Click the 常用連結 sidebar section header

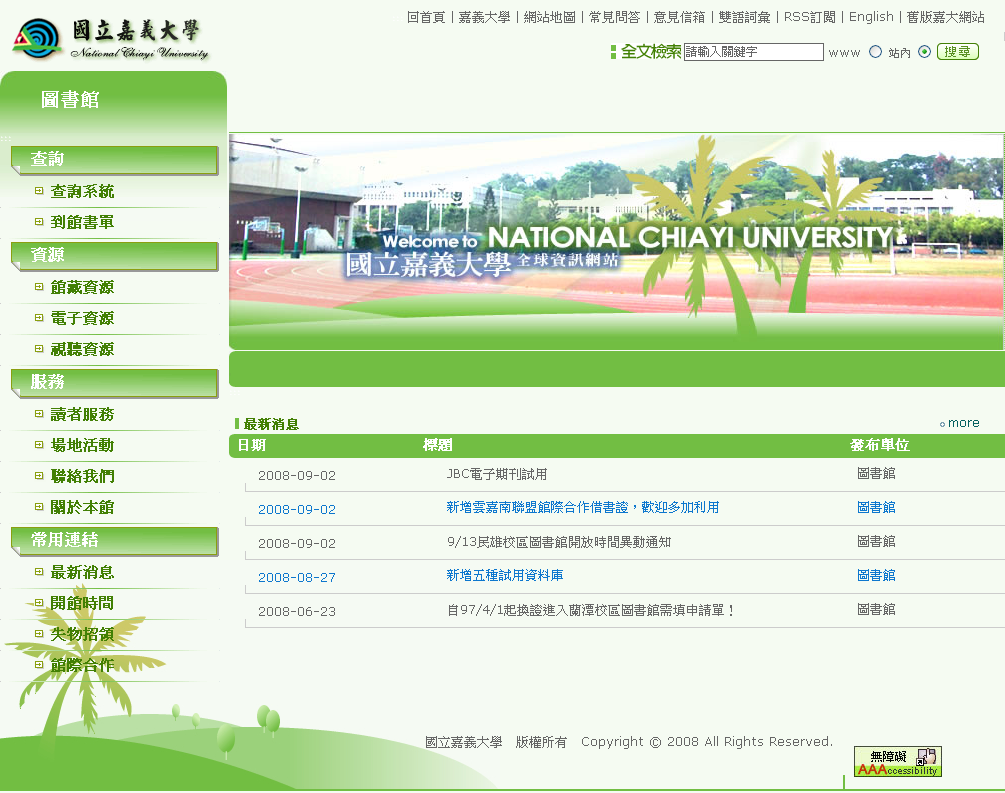coord(115,541)
